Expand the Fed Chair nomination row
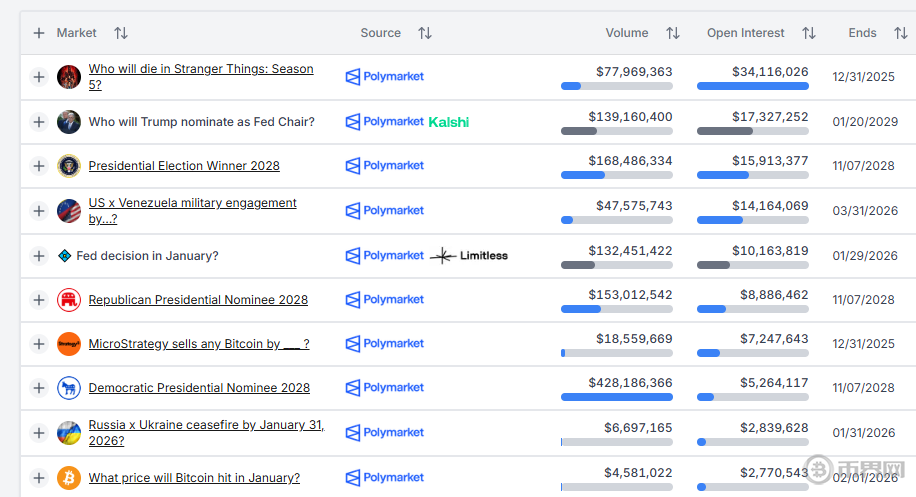Image resolution: width=916 pixels, height=497 pixels. [39, 122]
